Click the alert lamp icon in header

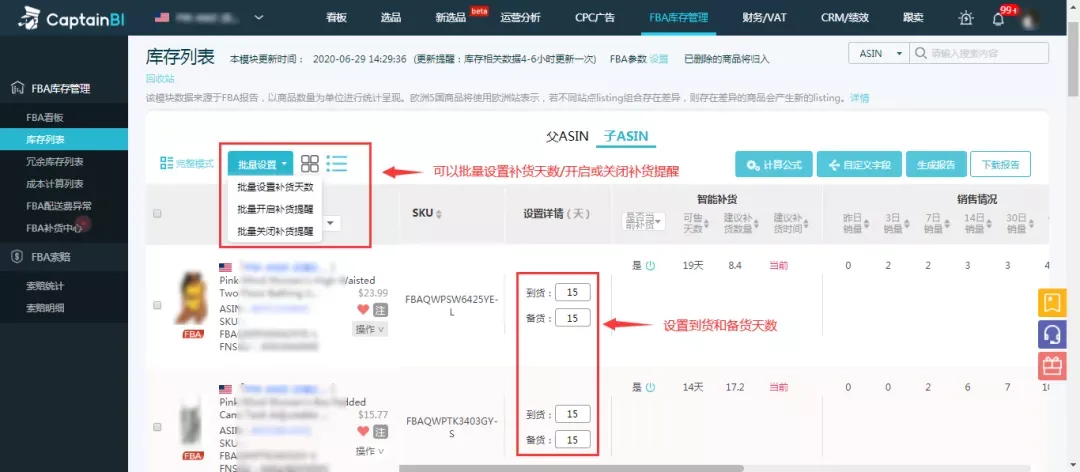pyautogui.click(x=966, y=19)
